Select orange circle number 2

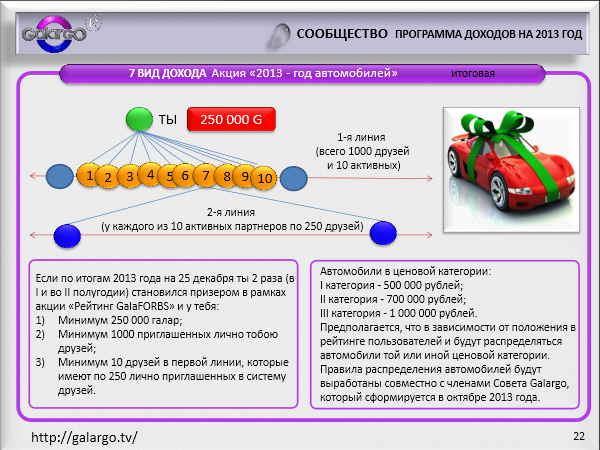(x=108, y=177)
